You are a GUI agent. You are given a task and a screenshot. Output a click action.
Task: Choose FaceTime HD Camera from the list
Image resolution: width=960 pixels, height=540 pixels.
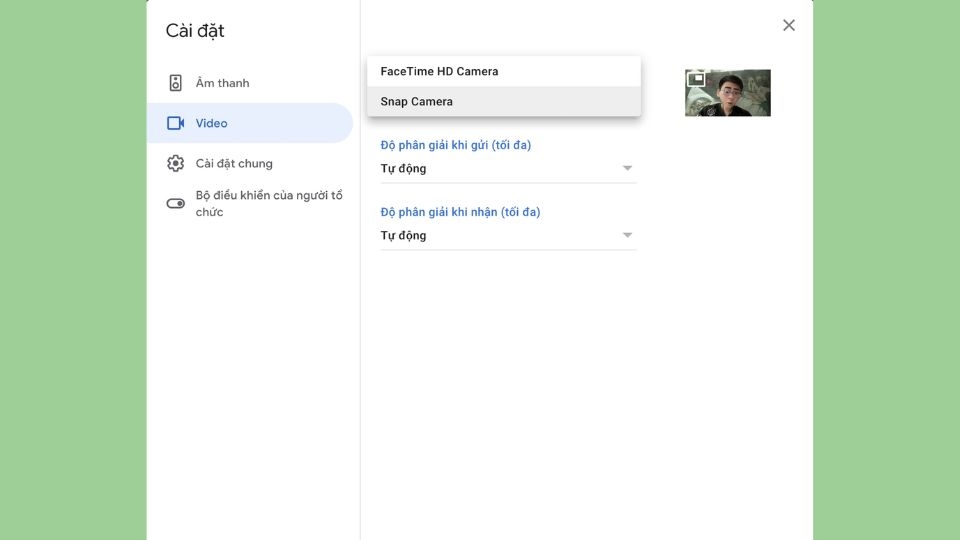pyautogui.click(x=504, y=71)
